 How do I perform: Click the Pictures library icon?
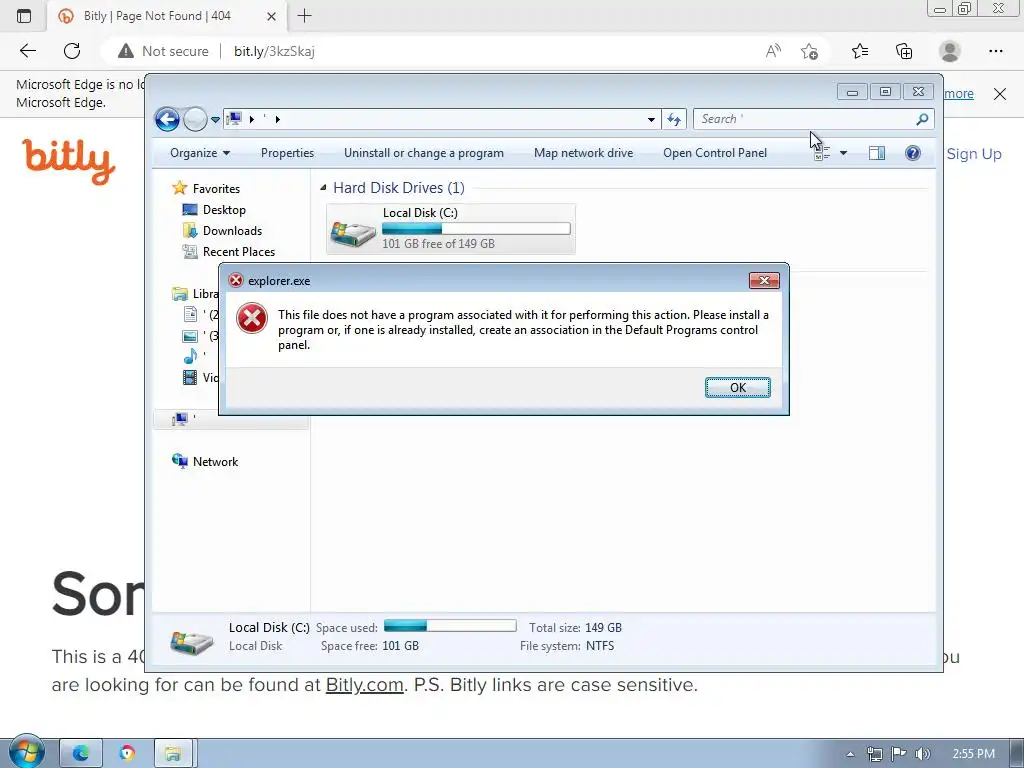(190, 336)
